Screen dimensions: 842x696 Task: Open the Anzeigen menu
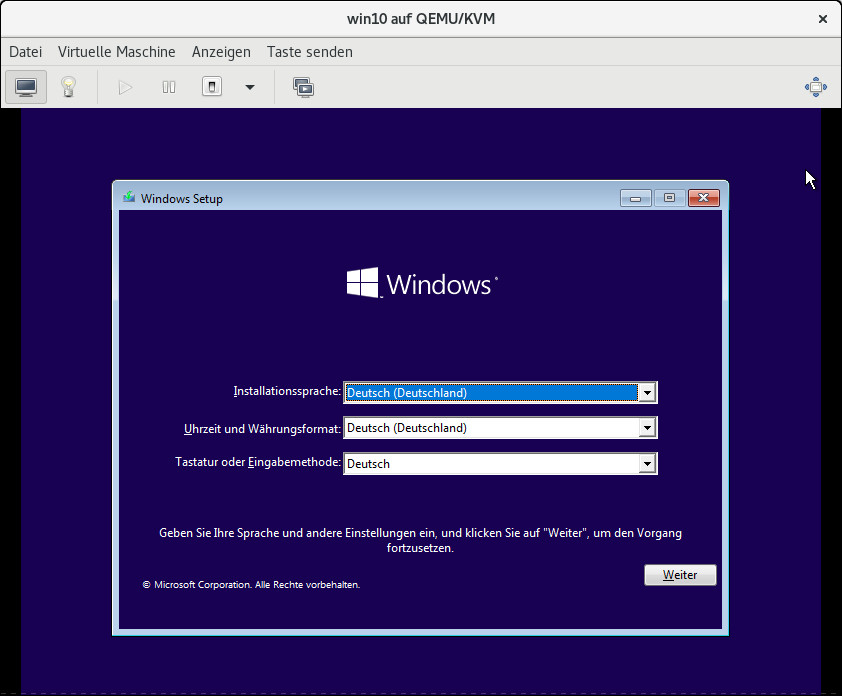(x=221, y=52)
